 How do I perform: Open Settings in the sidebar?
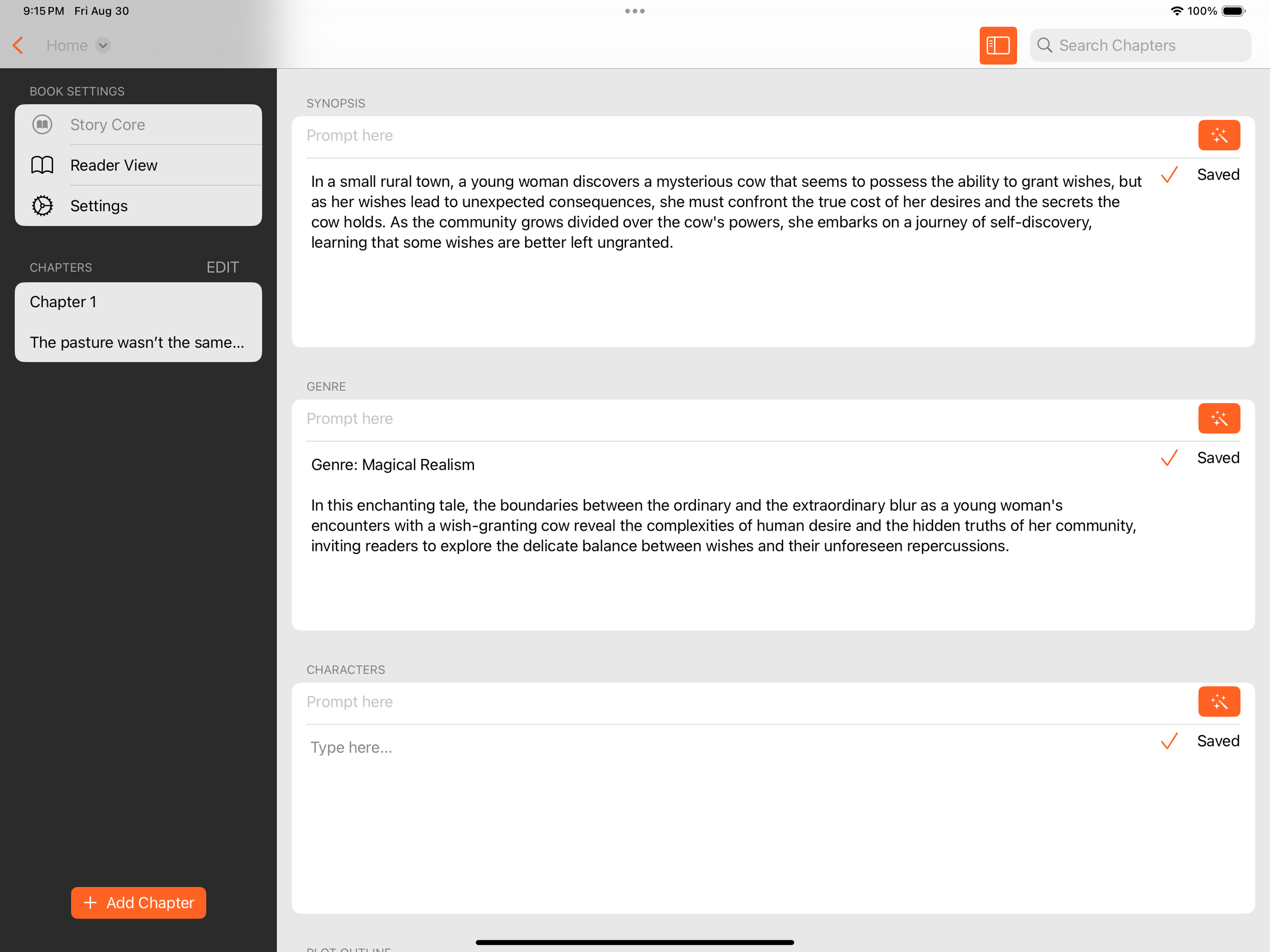click(138, 206)
